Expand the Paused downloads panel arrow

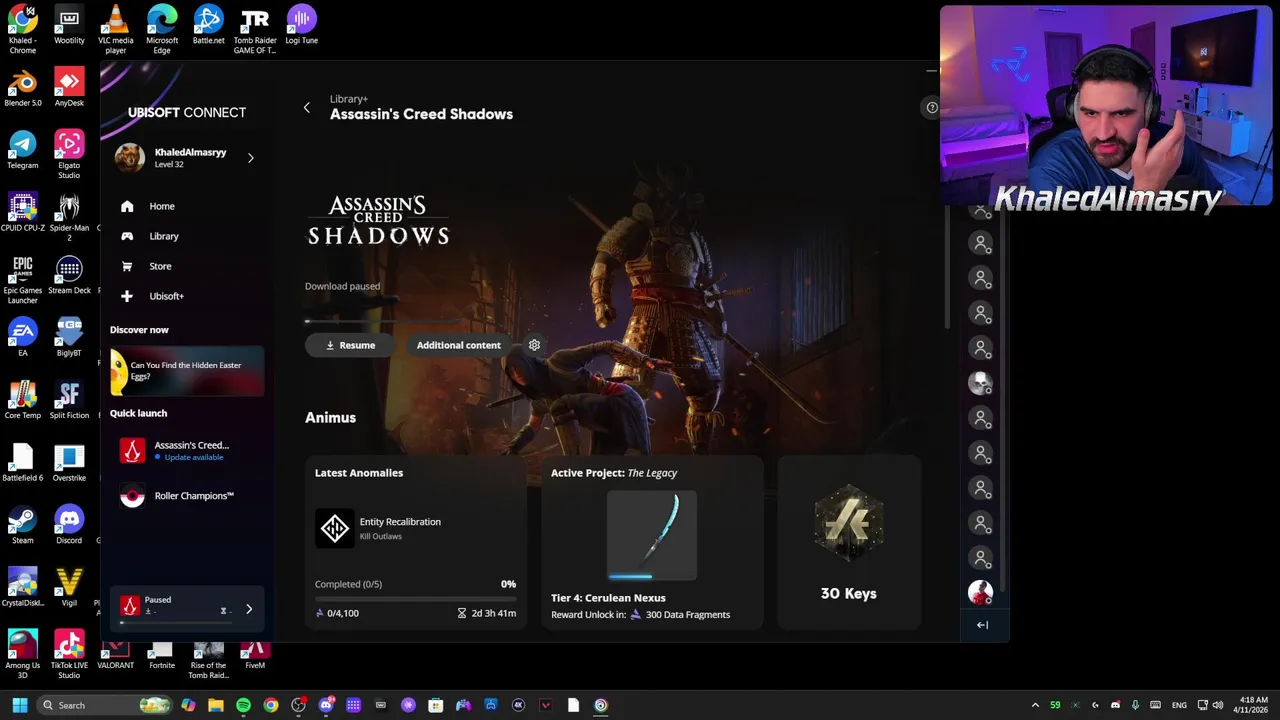(x=249, y=609)
